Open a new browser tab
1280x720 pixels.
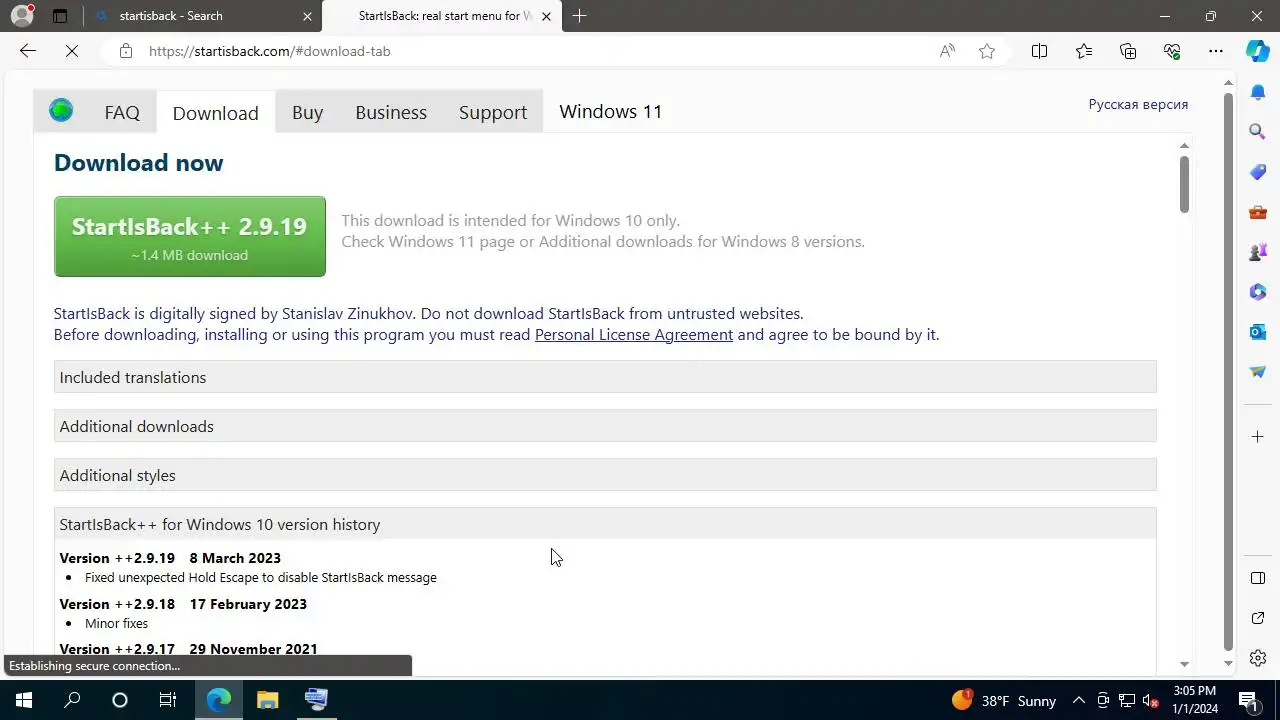(x=579, y=16)
